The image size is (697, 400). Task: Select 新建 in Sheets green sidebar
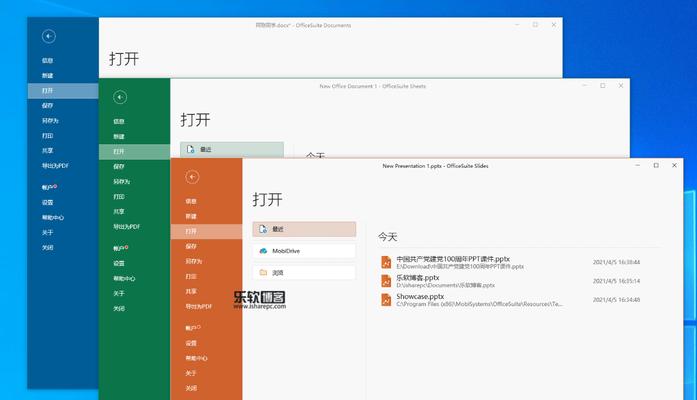coord(119,136)
